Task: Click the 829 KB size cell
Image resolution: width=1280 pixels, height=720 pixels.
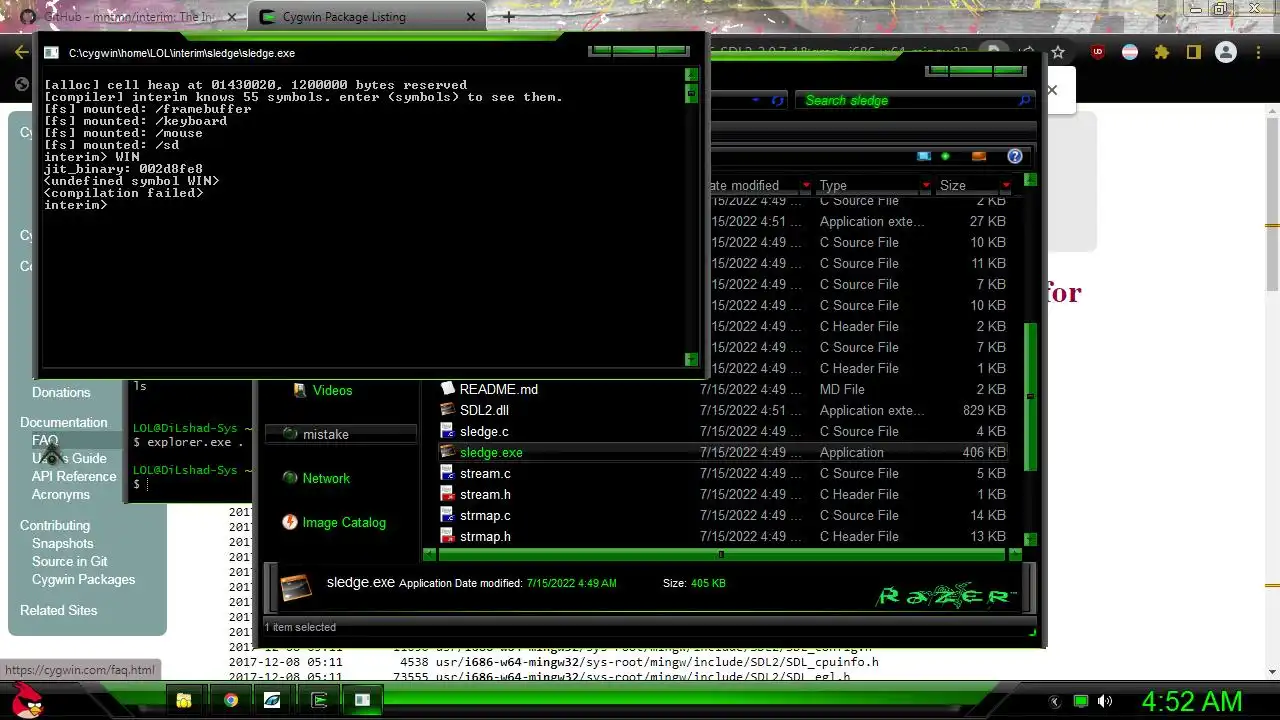Action: [984, 410]
